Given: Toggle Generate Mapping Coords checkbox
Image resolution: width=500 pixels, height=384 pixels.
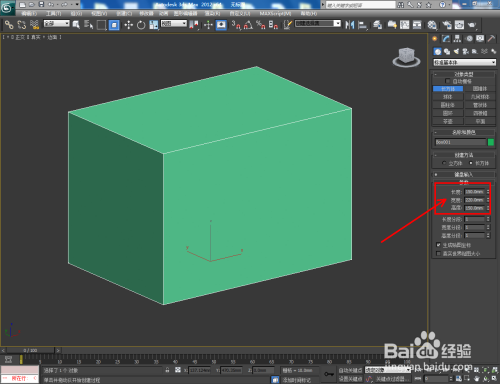Looking at the screenshot, I should 438,245.
